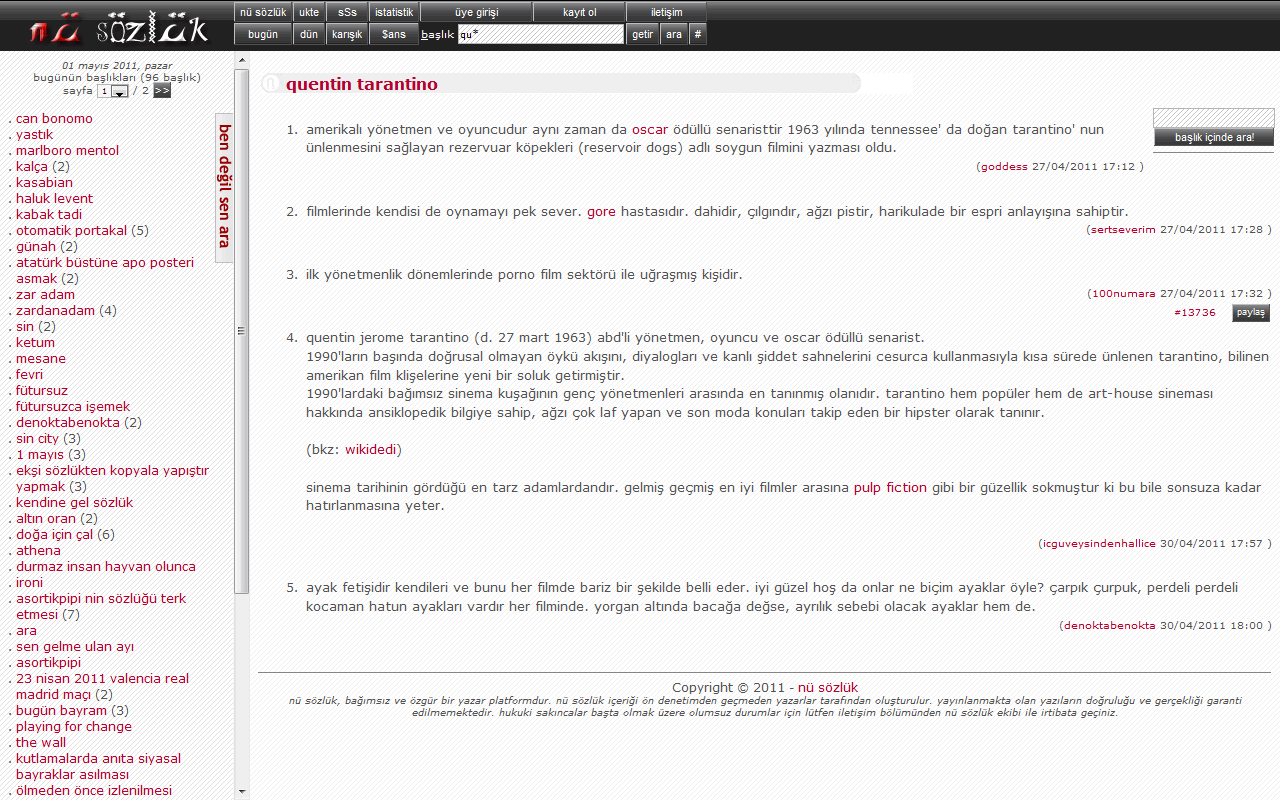
Task: Open the playing for change topic
Action: 74,727
